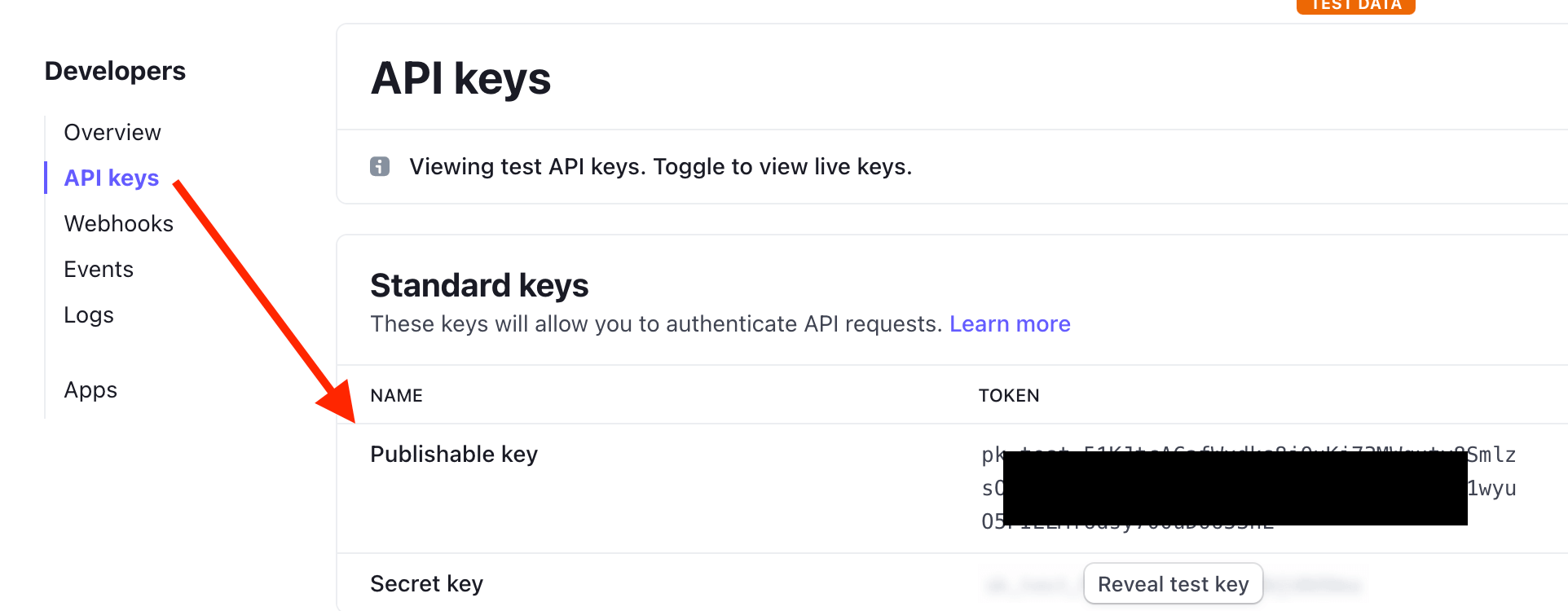
Task: Click the Secret key row label
Action: click(427, 584)
